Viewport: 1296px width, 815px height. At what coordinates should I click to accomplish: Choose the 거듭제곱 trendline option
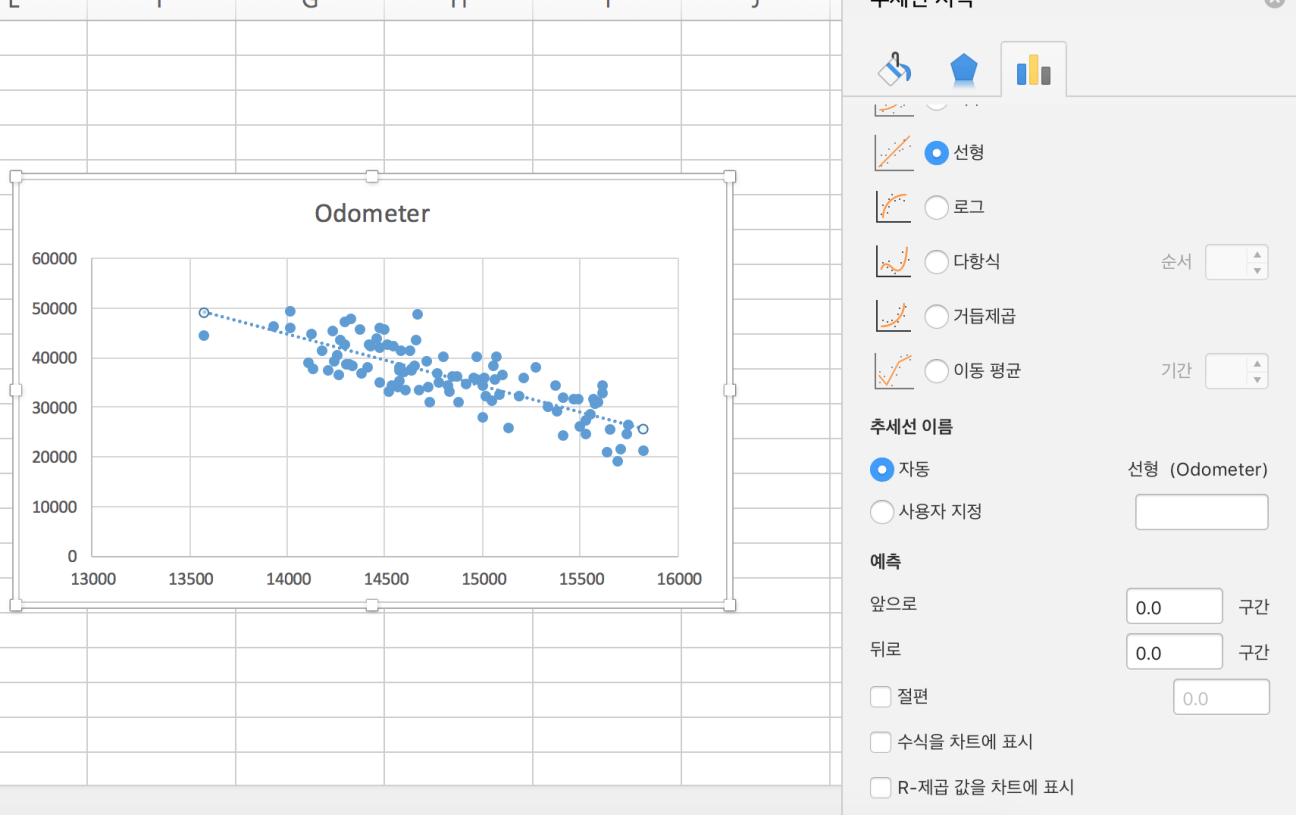937,316
